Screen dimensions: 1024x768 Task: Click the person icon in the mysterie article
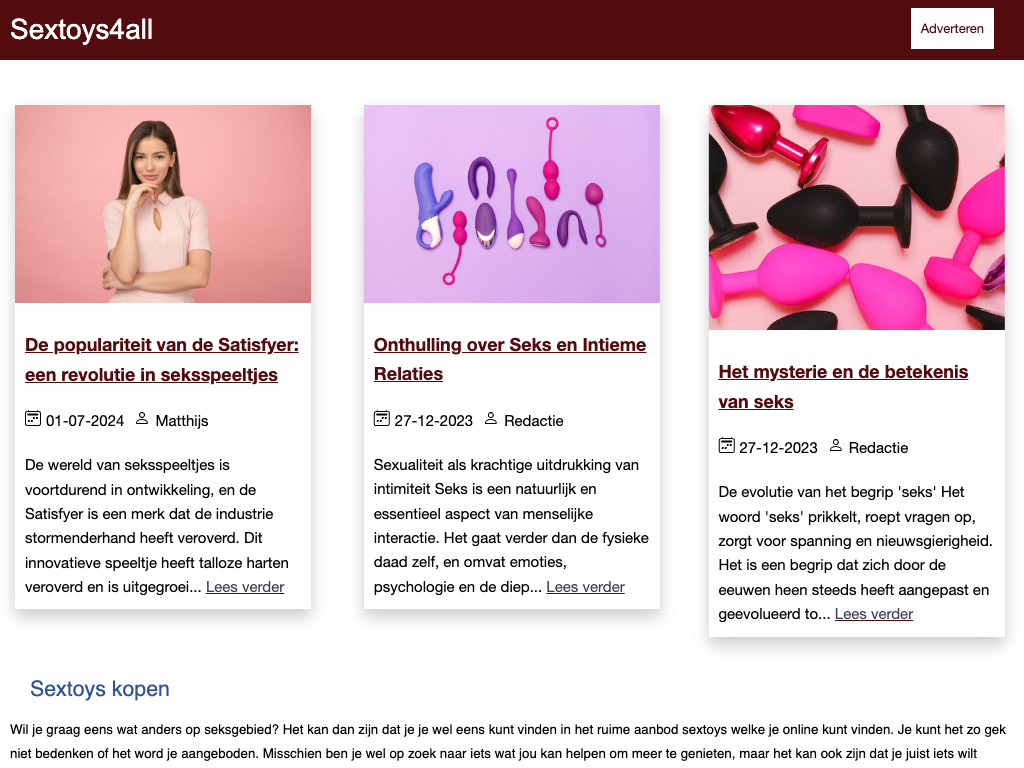835,446
